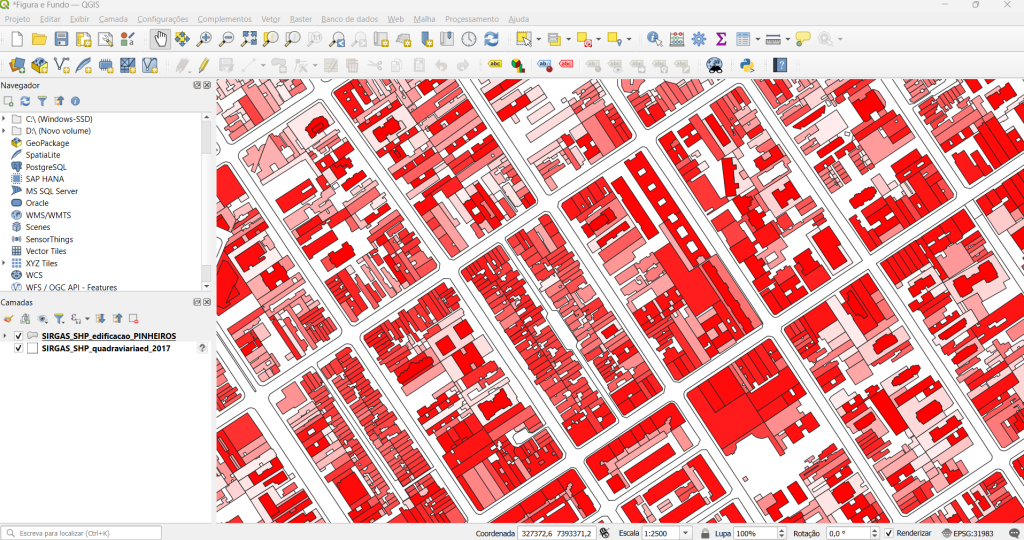Viewport: 1024px width, 540px height.
Task: Toggle visibility of SIRGAS_SHP_edificacao_PINHEIROS layer
Action: click(x=18, y=336)
